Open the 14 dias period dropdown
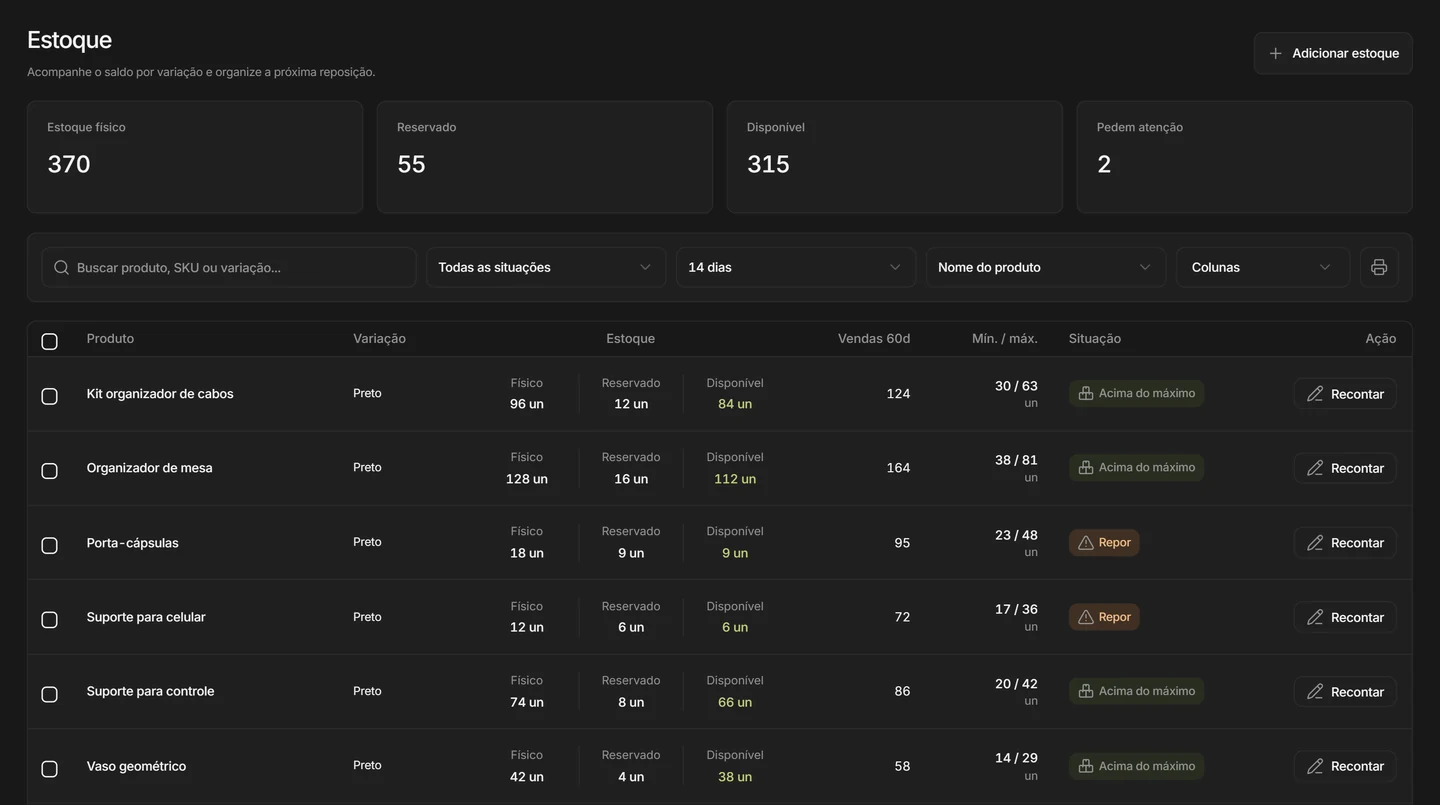1440x805 pixels. point(796,267)
